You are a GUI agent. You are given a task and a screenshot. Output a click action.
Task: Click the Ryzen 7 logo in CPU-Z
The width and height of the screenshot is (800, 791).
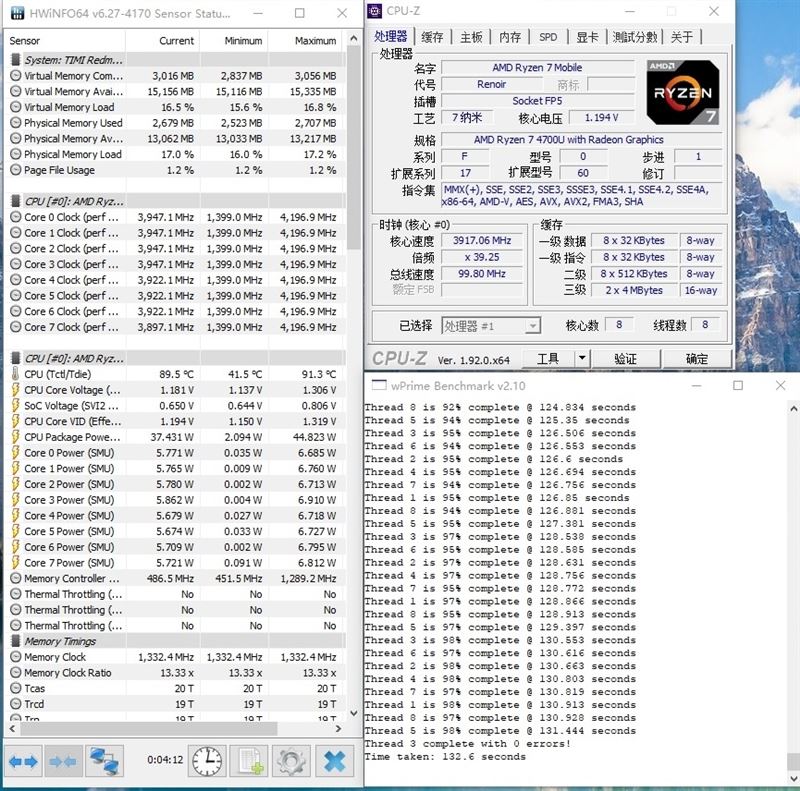point(683,93)
